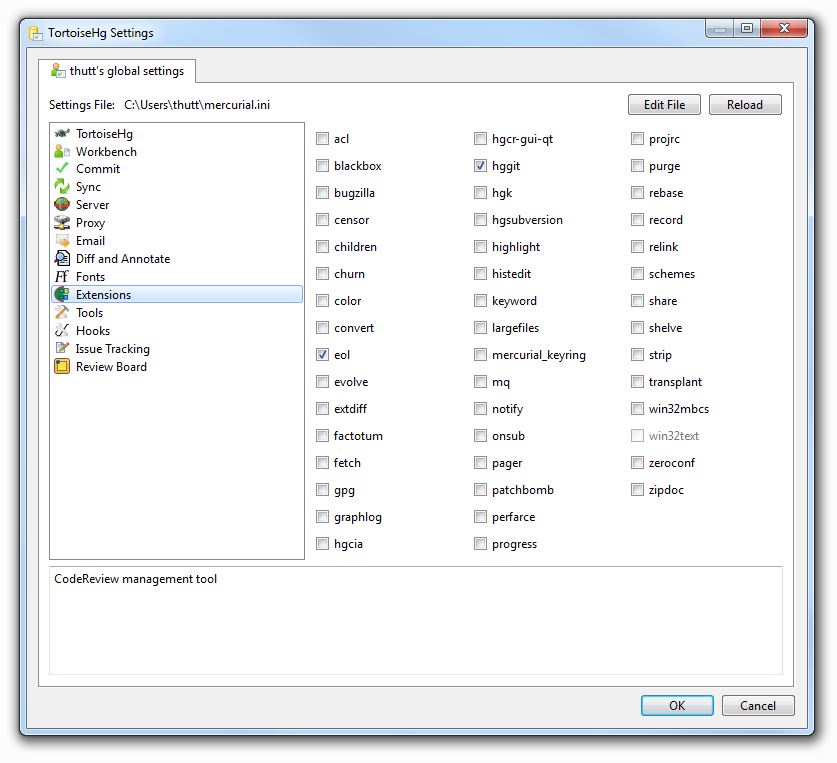Enable the hgsubversion extension
837x763 pixels.
pos(480,219)
